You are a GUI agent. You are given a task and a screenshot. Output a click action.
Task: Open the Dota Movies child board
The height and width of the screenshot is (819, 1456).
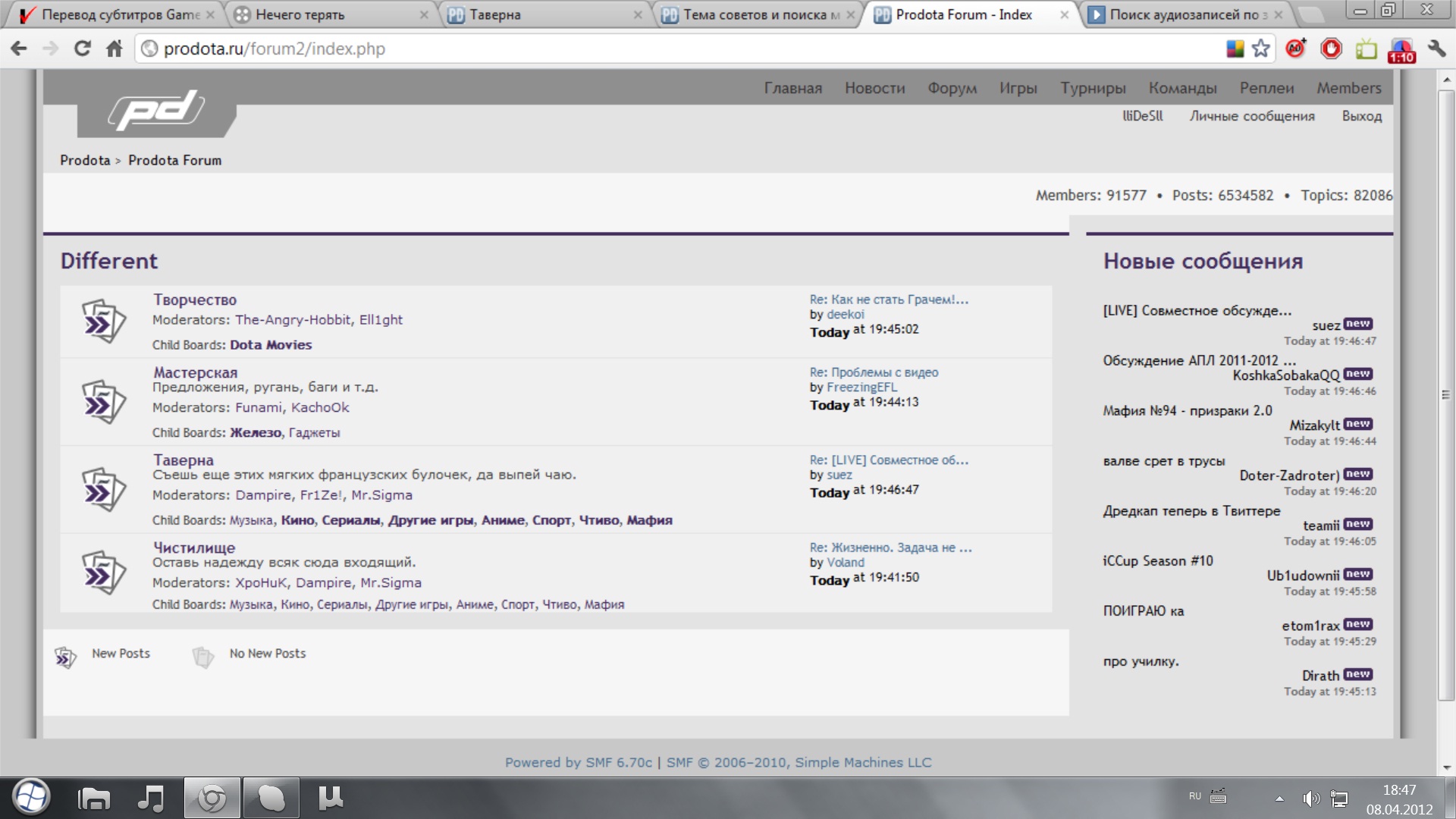(271, 345)
